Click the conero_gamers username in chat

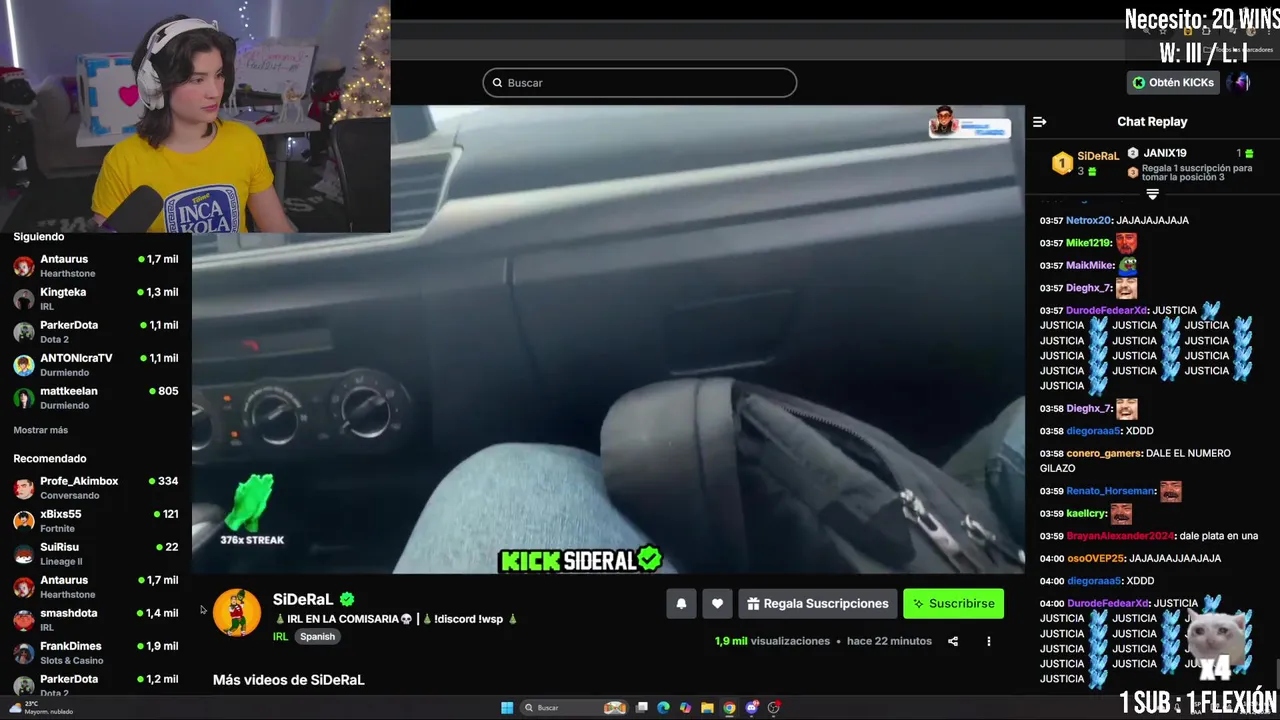(1104, 453)
